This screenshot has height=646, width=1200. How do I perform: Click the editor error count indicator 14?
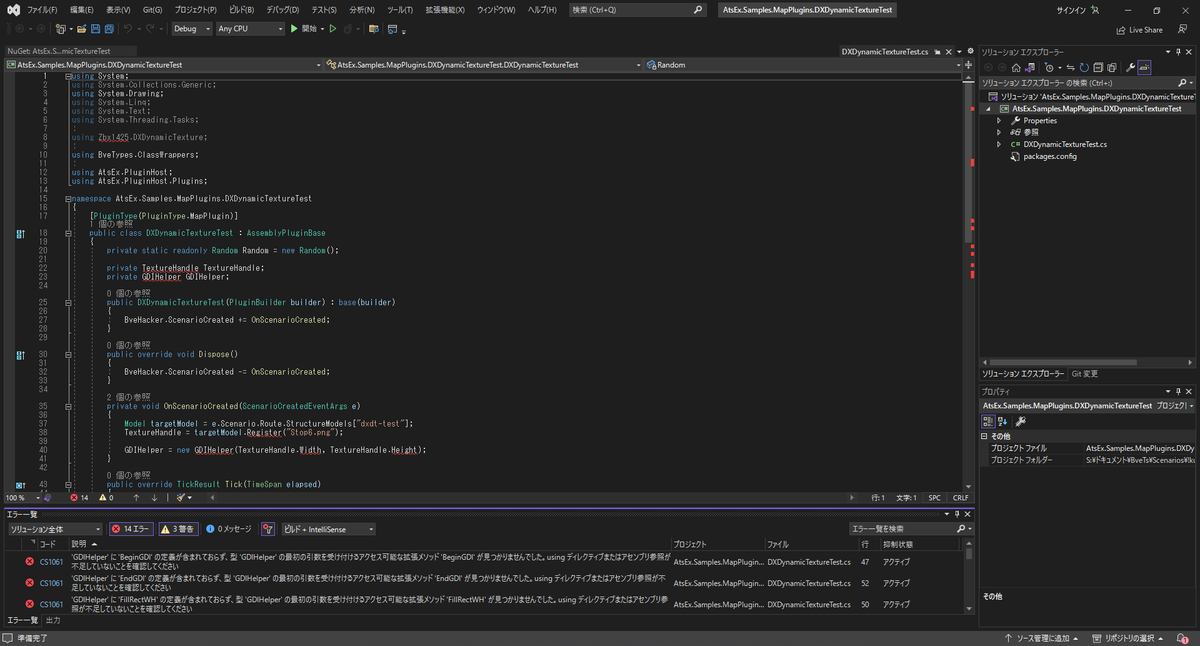pos(79,497)
